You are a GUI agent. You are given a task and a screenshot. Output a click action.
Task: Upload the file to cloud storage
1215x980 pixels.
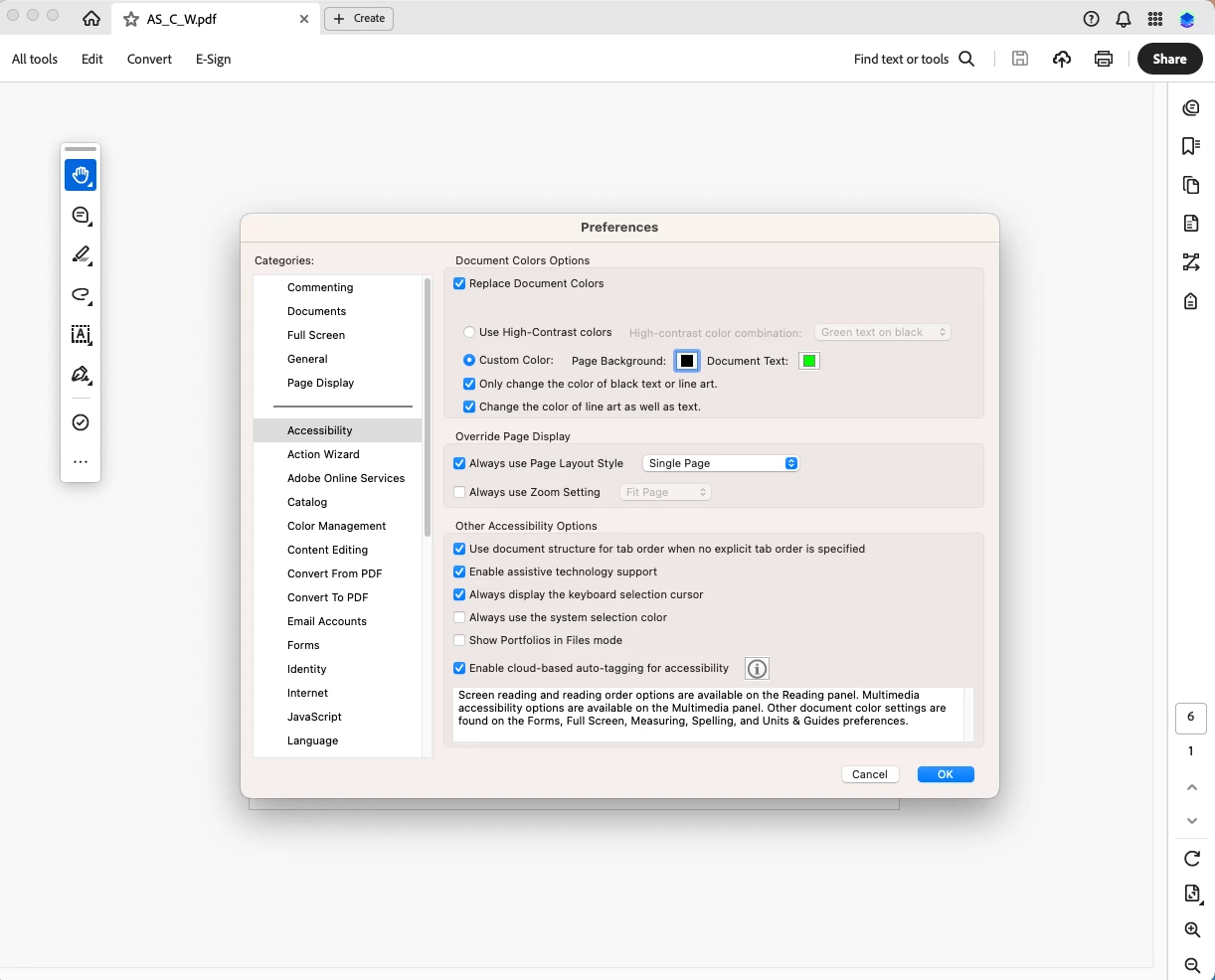coord(1062,59)
